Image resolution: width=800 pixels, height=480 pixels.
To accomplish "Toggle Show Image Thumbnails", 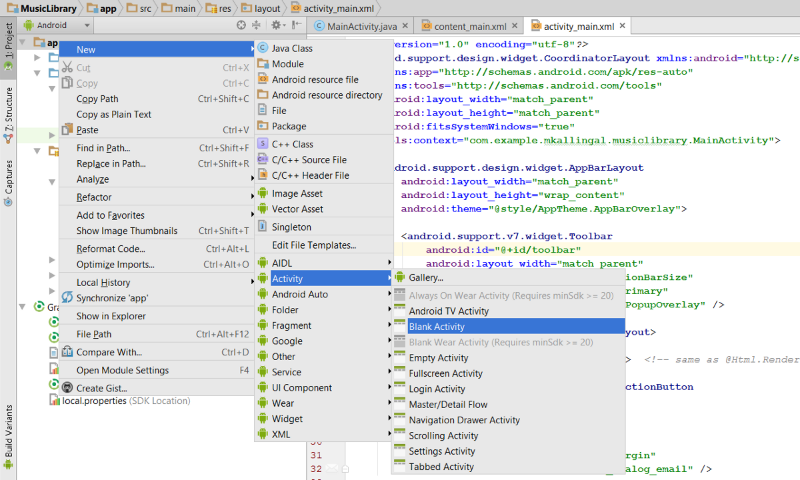I will point(157,231).
